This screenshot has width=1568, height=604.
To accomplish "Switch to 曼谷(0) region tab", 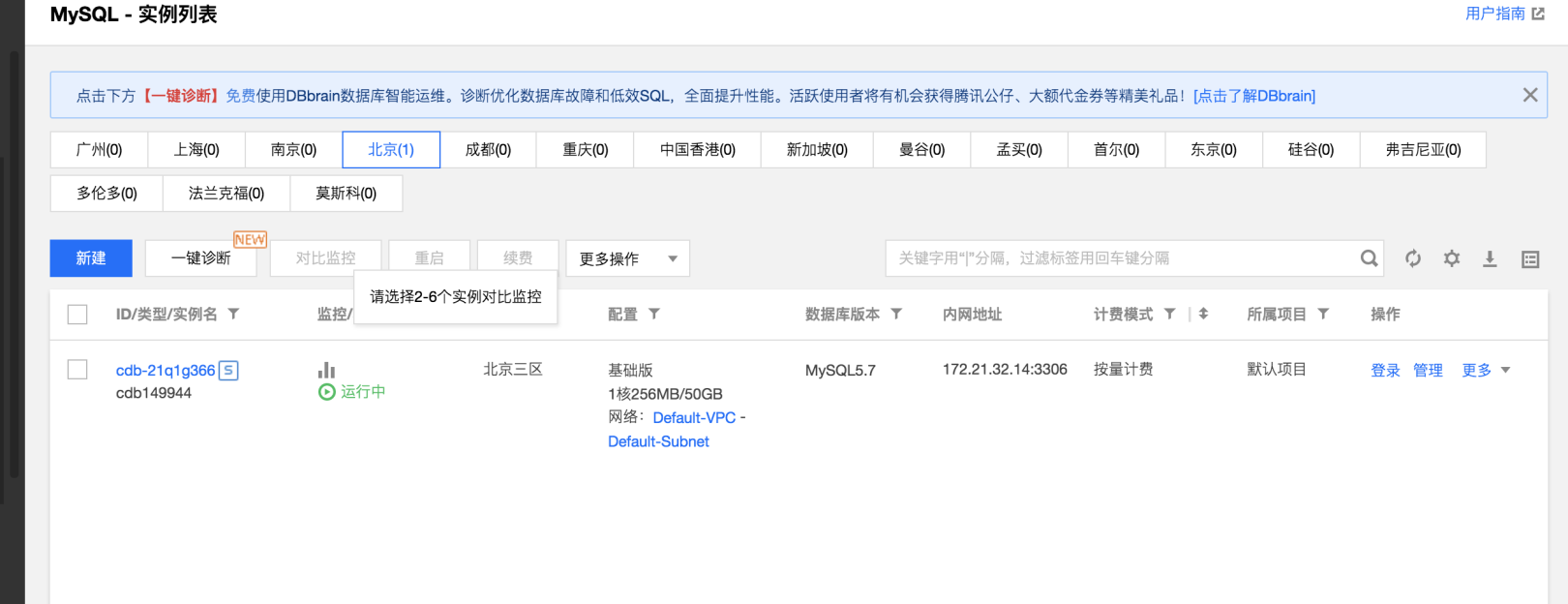I will tap(921, 150).
